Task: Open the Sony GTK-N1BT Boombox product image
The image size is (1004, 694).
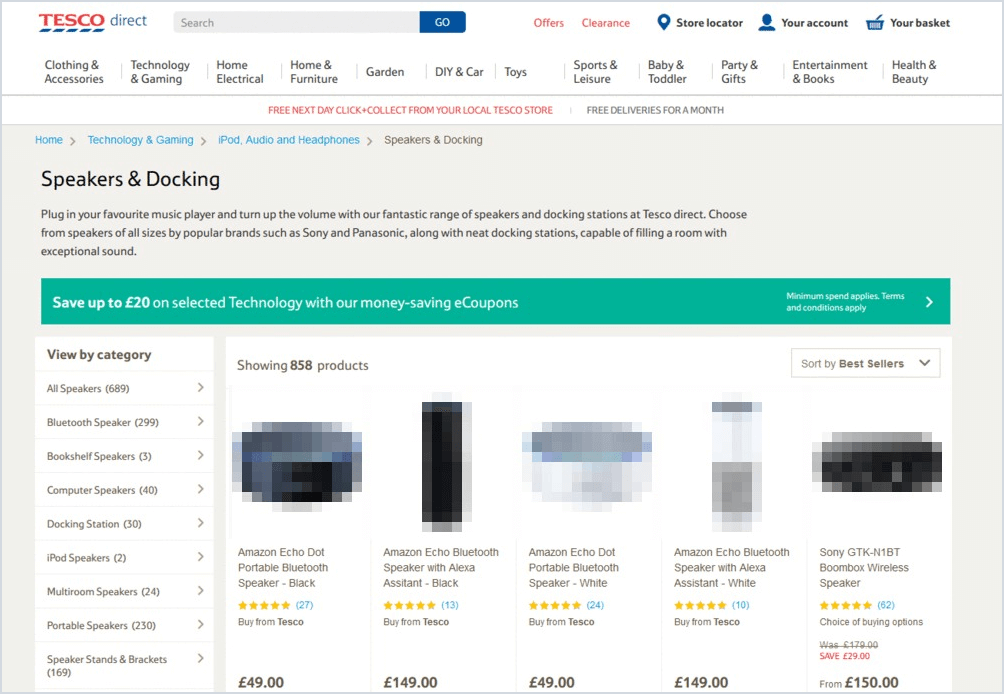Action: coord(878,461)
